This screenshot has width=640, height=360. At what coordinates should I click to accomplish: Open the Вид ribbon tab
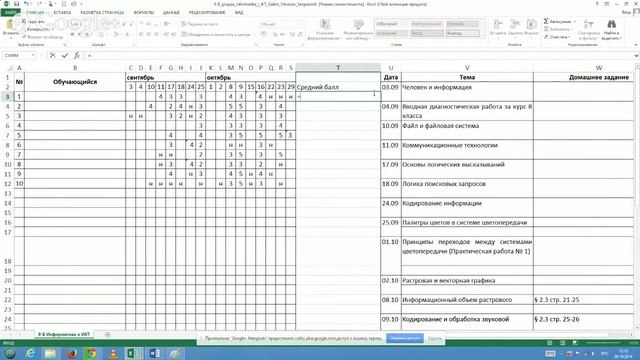[x=239, y=12]
